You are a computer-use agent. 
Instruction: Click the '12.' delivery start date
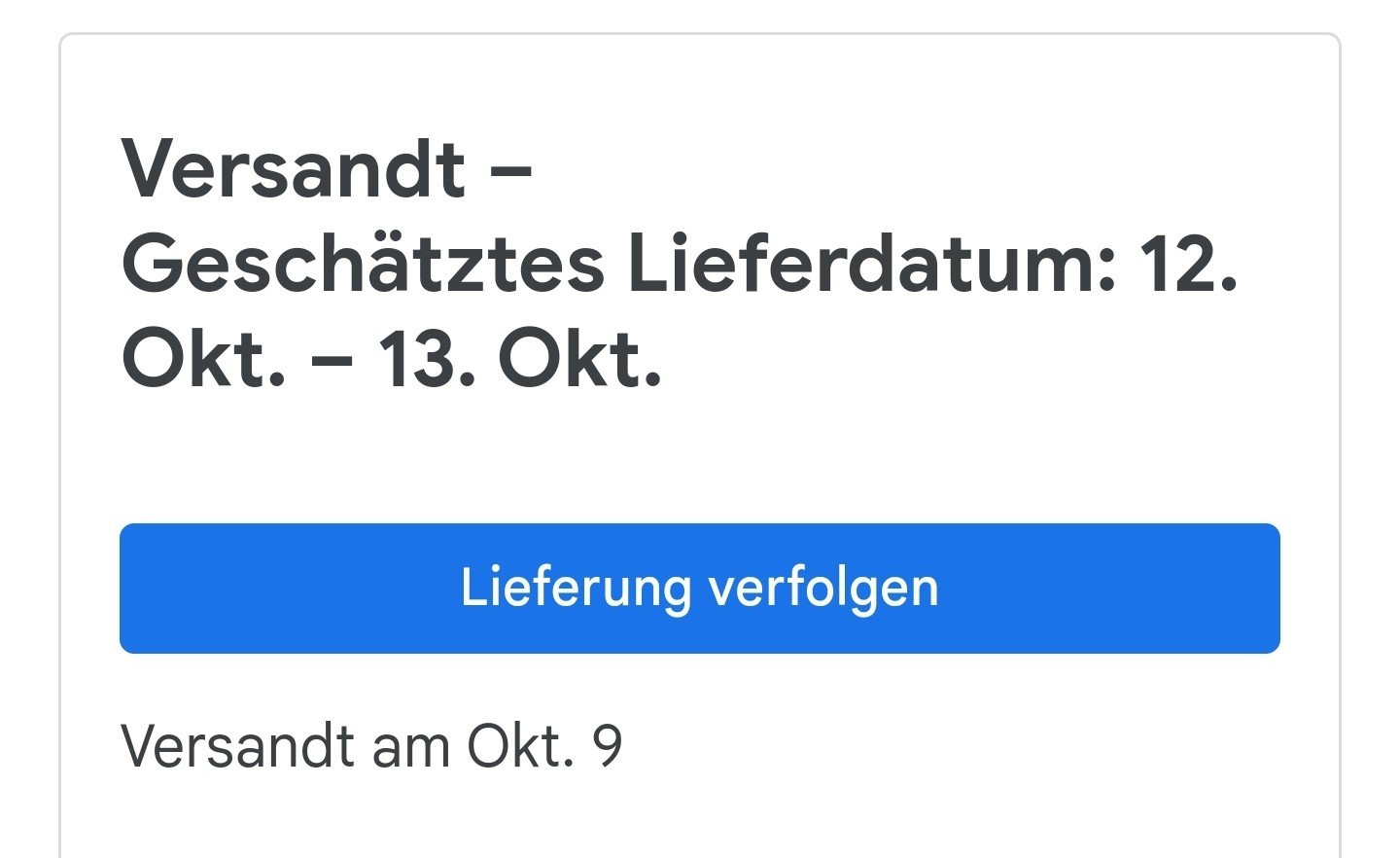pos(1189,264)
